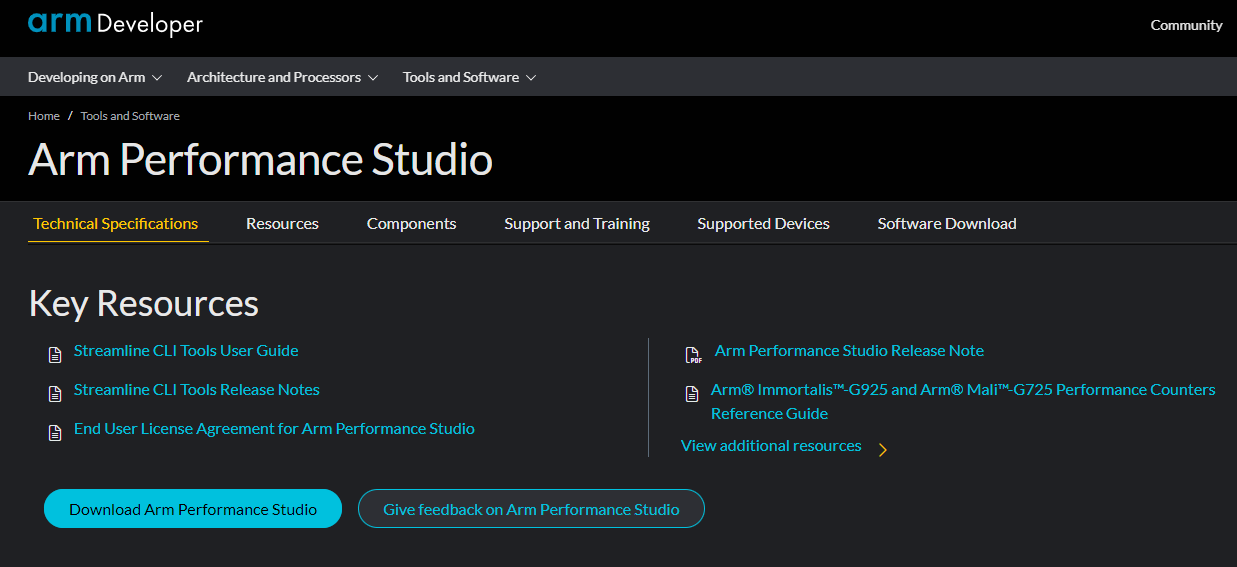Open the Software Download tab
The width and height of the screenshot is (1237, 567).
[x=946, y=224]
